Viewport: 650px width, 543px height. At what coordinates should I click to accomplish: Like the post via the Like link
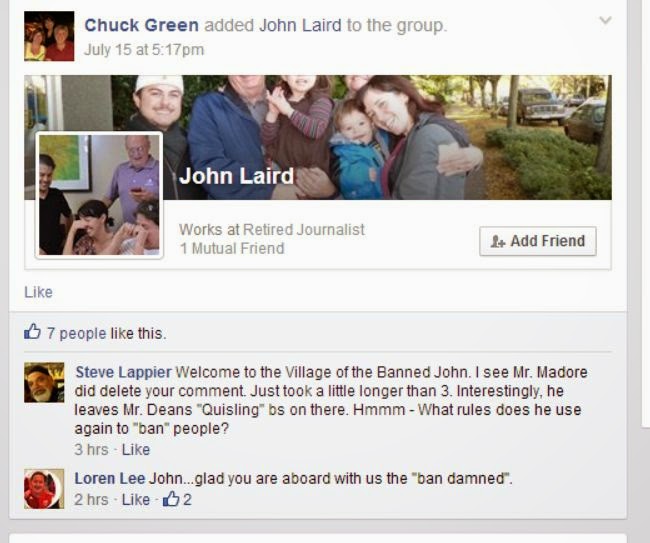(38, 292)
